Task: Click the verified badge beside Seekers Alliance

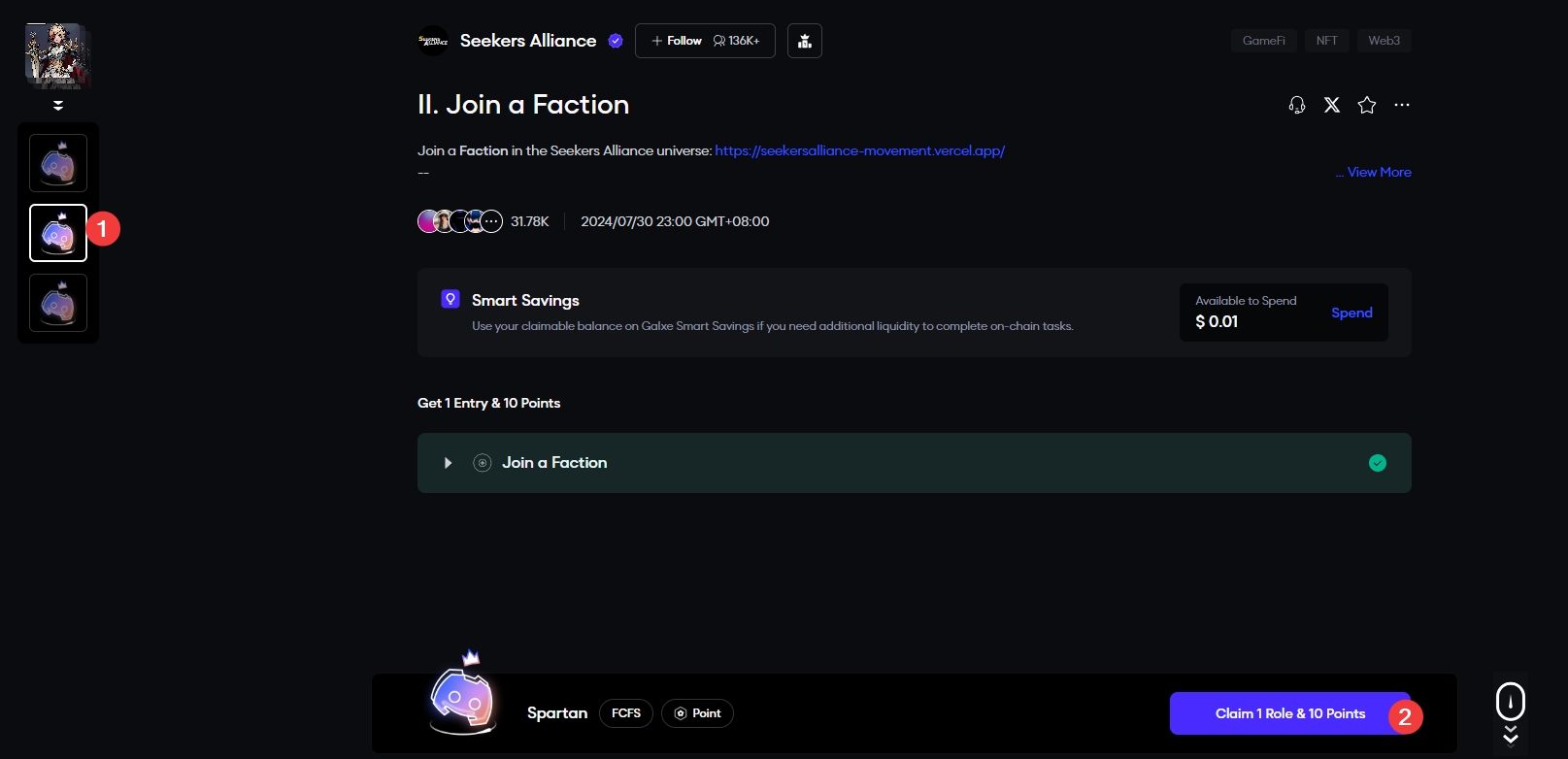Action: [x=616, y=41]
